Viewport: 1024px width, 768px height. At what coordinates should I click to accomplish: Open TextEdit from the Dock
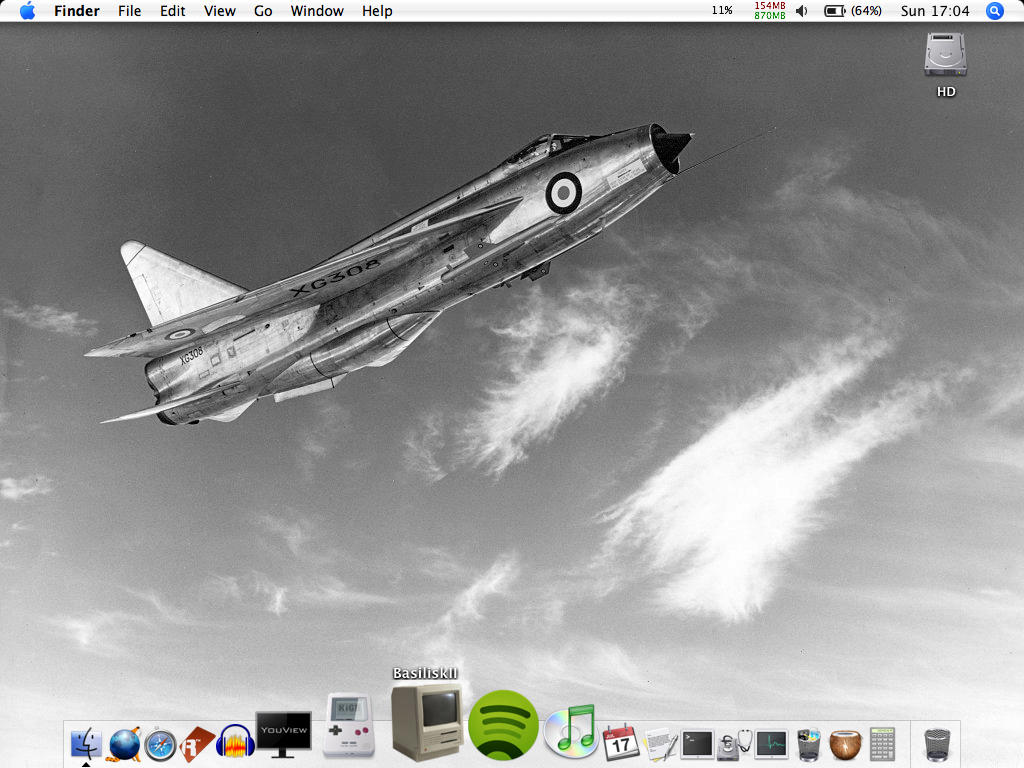(x=662, y=743)
